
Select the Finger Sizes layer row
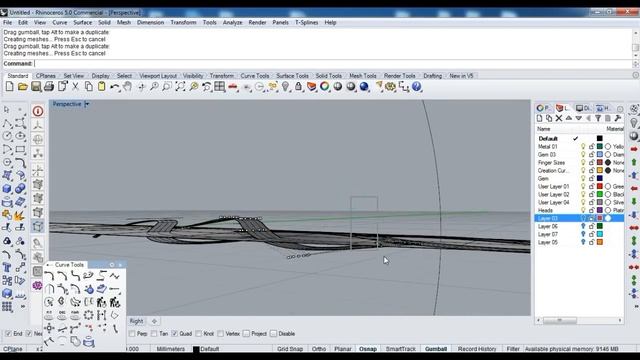point(579,162)
